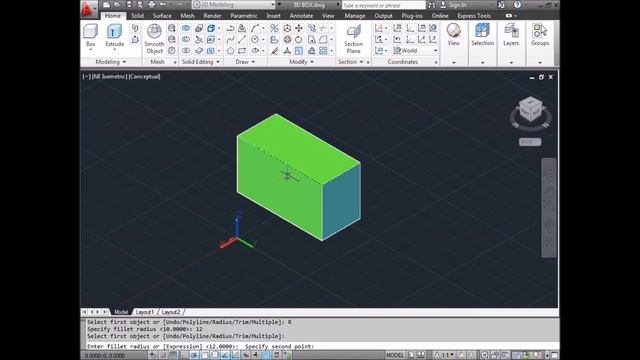Open the 3D Modeling workspace dropdown
This screenshot has width=640, height=360.
click(233, 4)
